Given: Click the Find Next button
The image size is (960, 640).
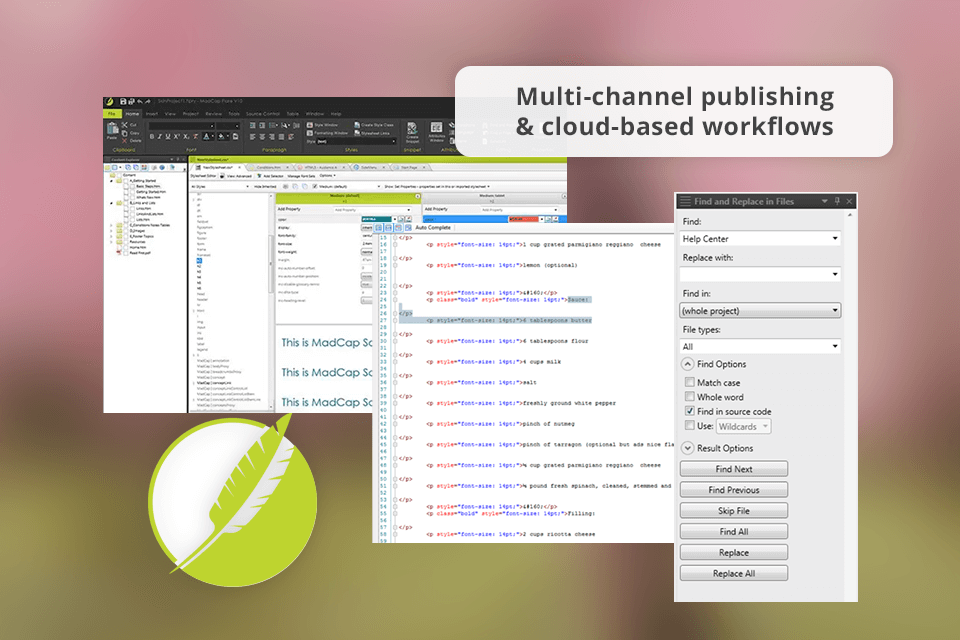Looking at the screenshot, I should coord(733,469).
